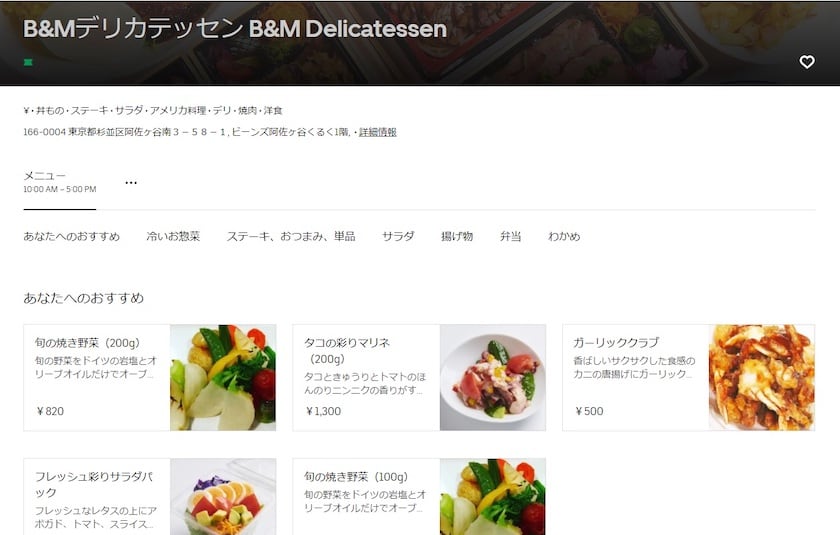This screenshot has width=840, height=535.
Task: Click the green badge icon under title
Action: (x=28, y=63)
